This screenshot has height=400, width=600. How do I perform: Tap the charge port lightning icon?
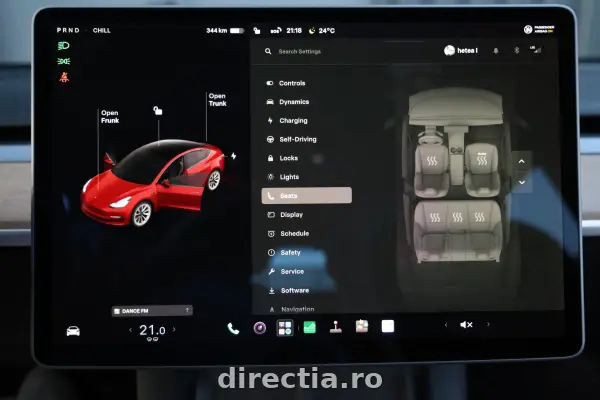[x=233, y=156]
